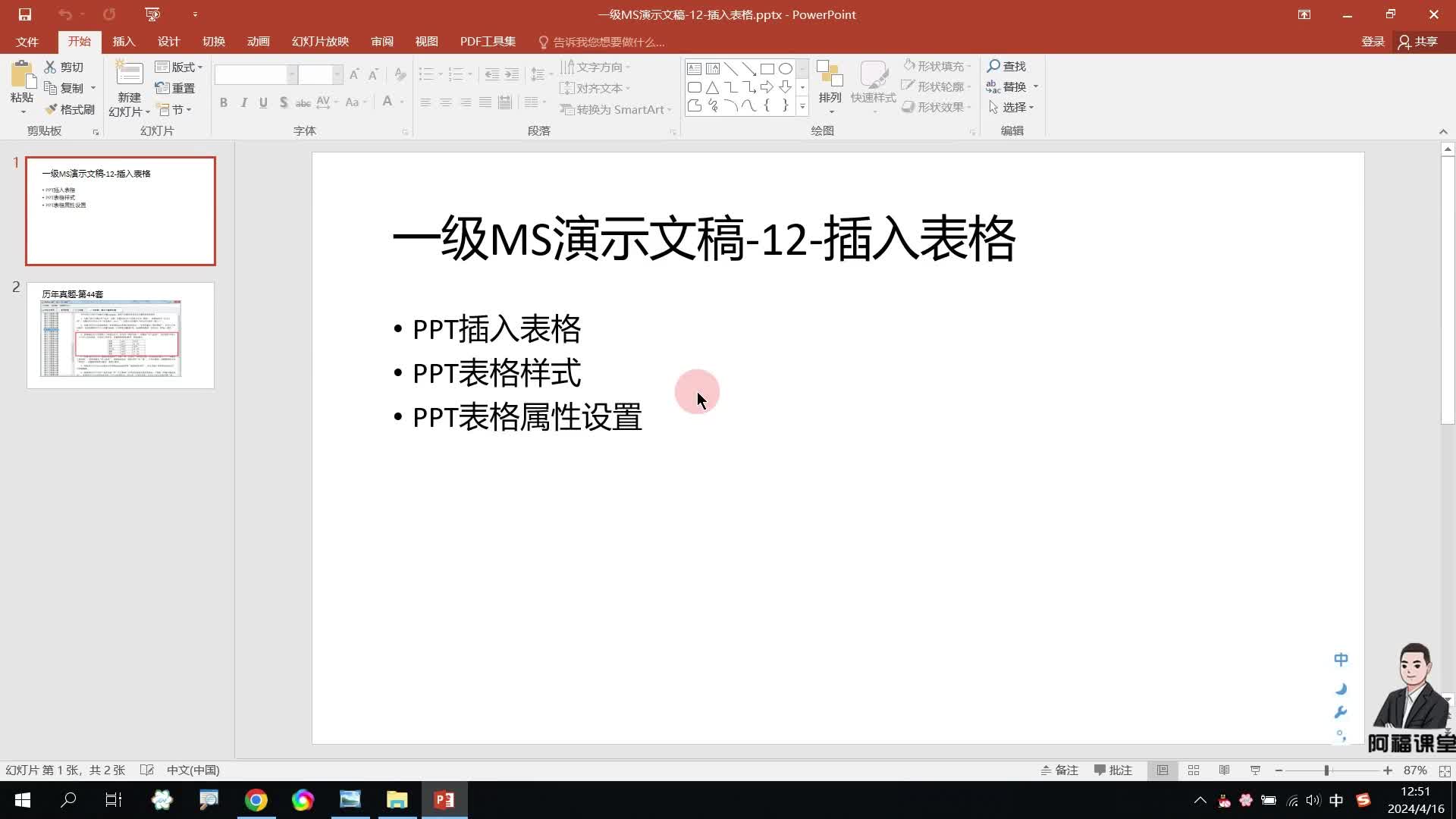Toggle Bold formatting
Image resolution: width=1456 pixels, height=819 pixels.
coord(224,102)
